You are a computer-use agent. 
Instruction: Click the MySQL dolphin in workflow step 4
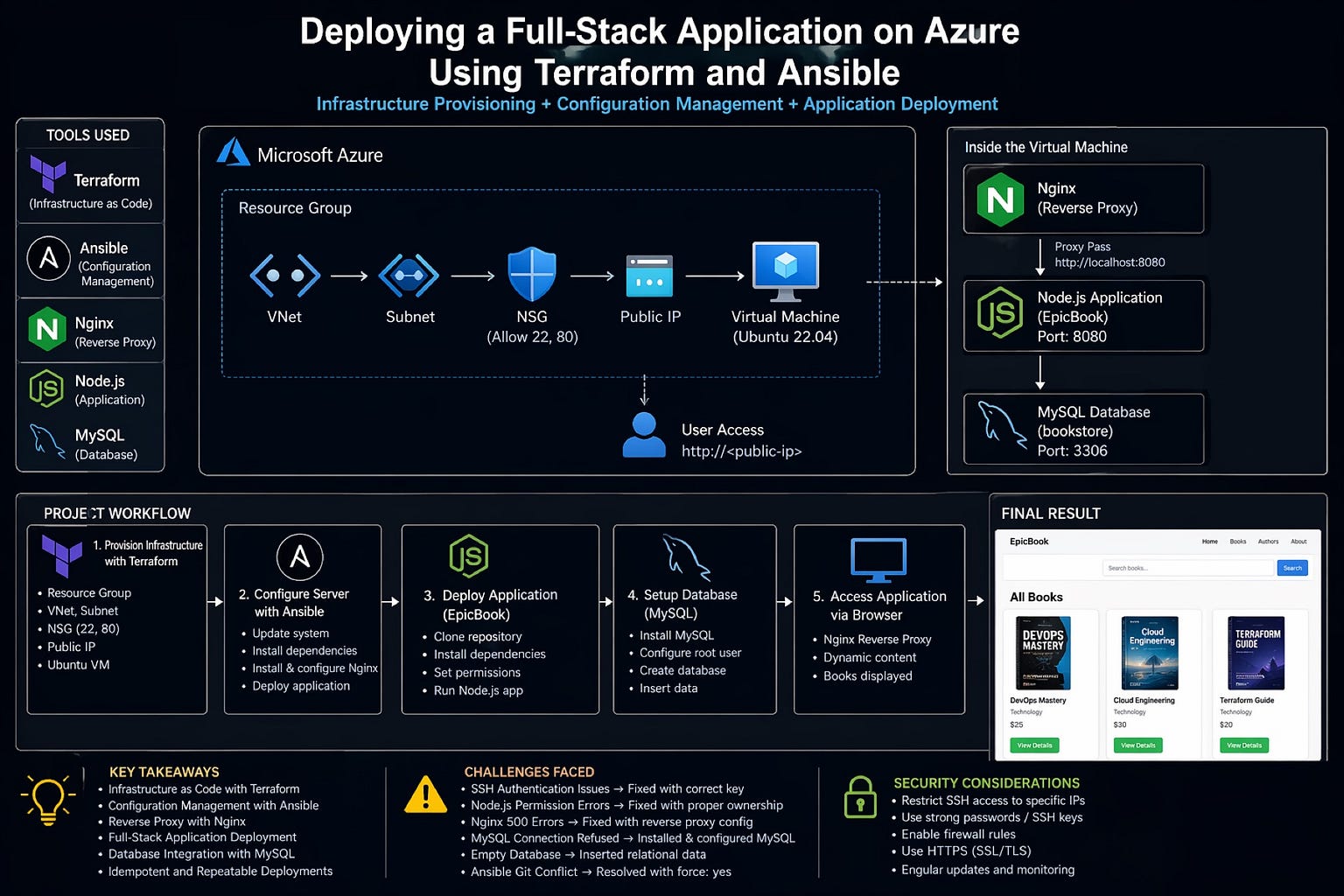click(x=686, y=558)
